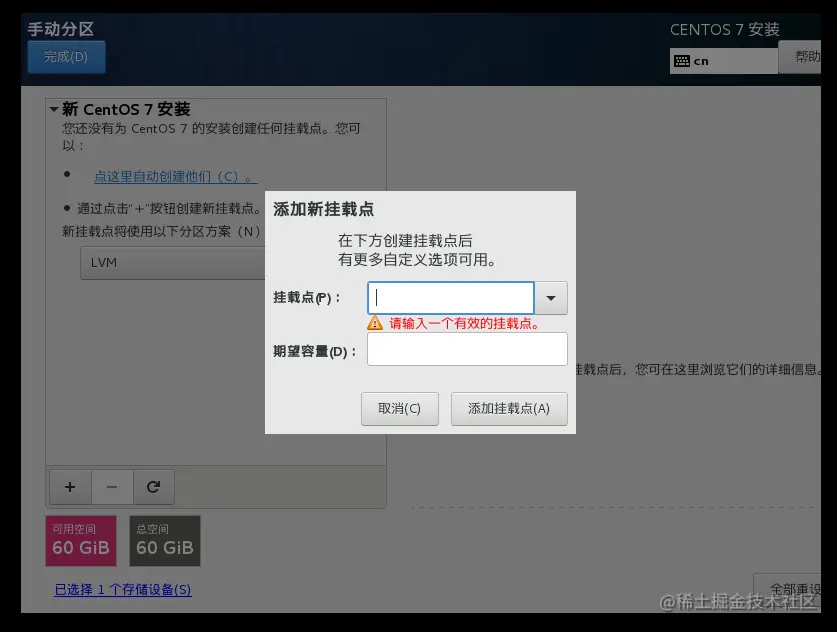The image size is (837, 632).
Task: Click the CENTOS 7 安装 header text
Action: 725,29
